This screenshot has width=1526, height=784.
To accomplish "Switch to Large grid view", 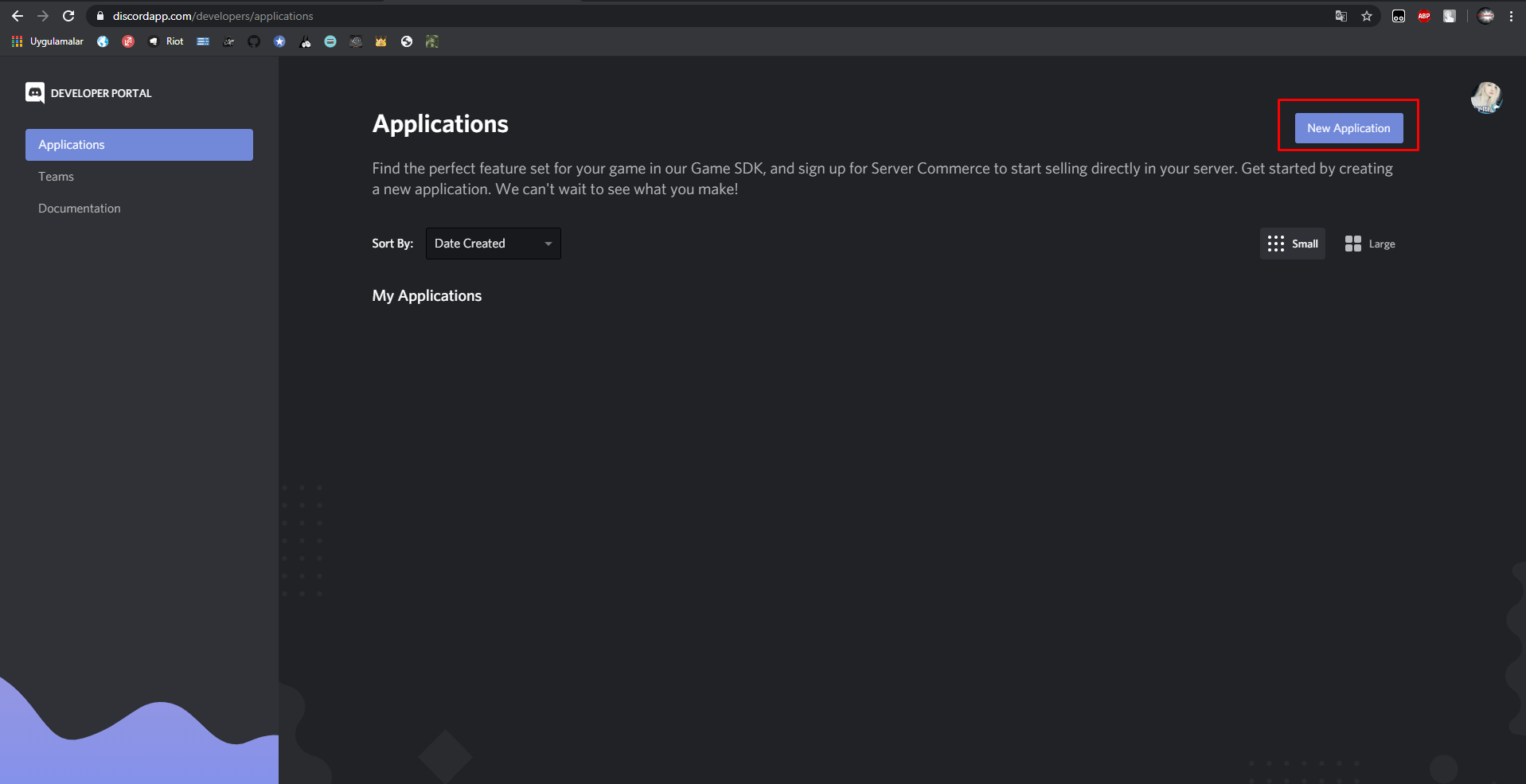I will 1370,244.
